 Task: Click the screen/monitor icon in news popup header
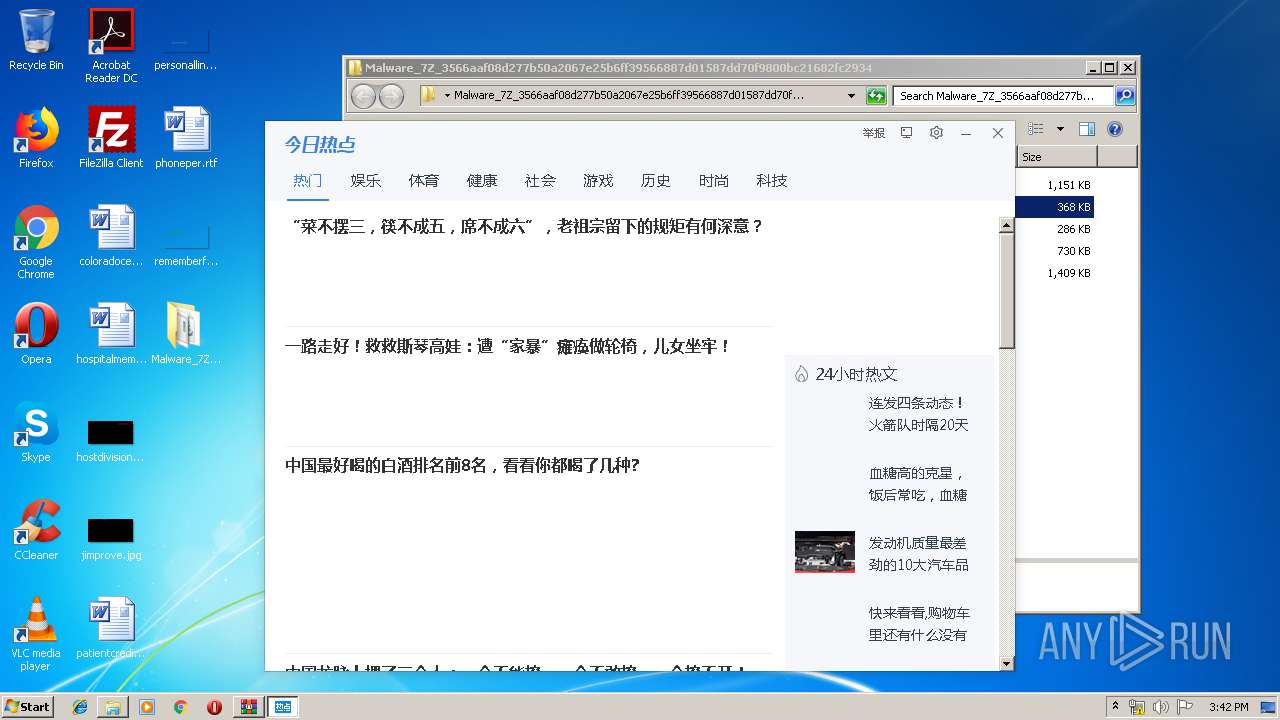click(x=906, y=133)
